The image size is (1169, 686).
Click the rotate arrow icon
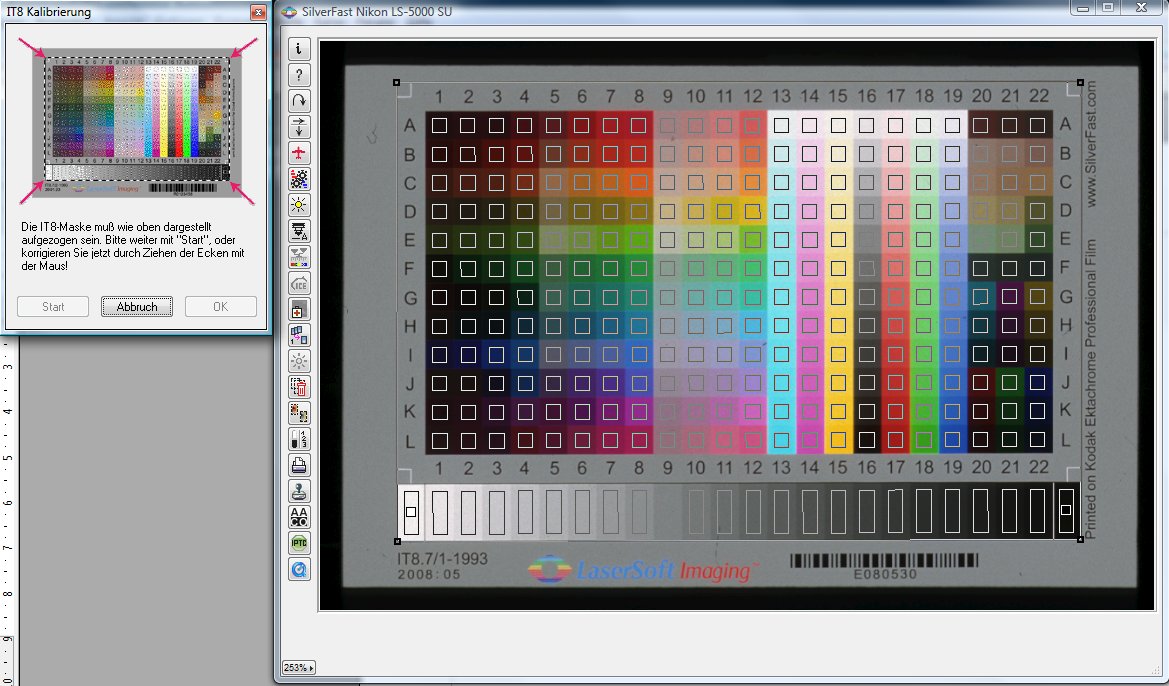(299, 101)
